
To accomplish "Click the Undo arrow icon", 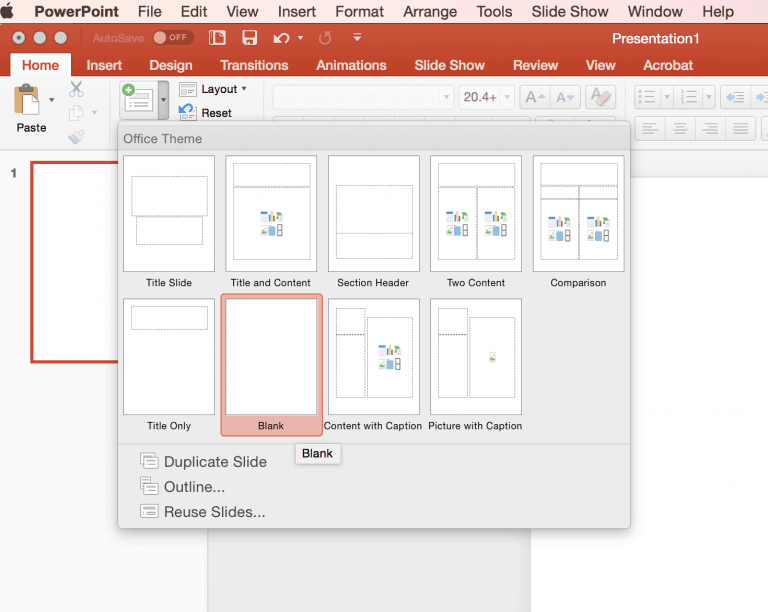I will click(281, 38).
